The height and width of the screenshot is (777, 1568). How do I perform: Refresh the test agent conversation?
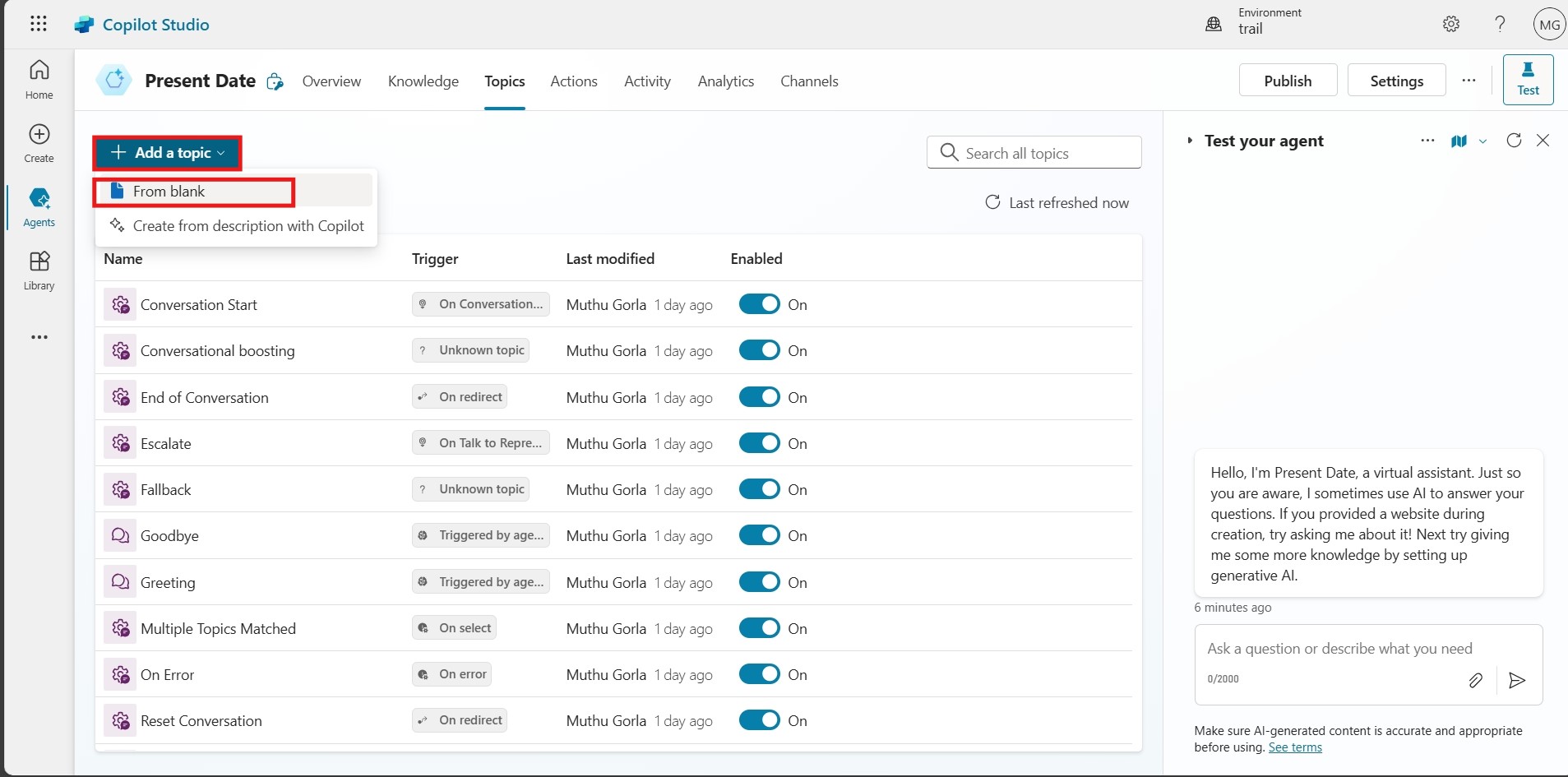pyautogui.click(x=1514, y=141)
